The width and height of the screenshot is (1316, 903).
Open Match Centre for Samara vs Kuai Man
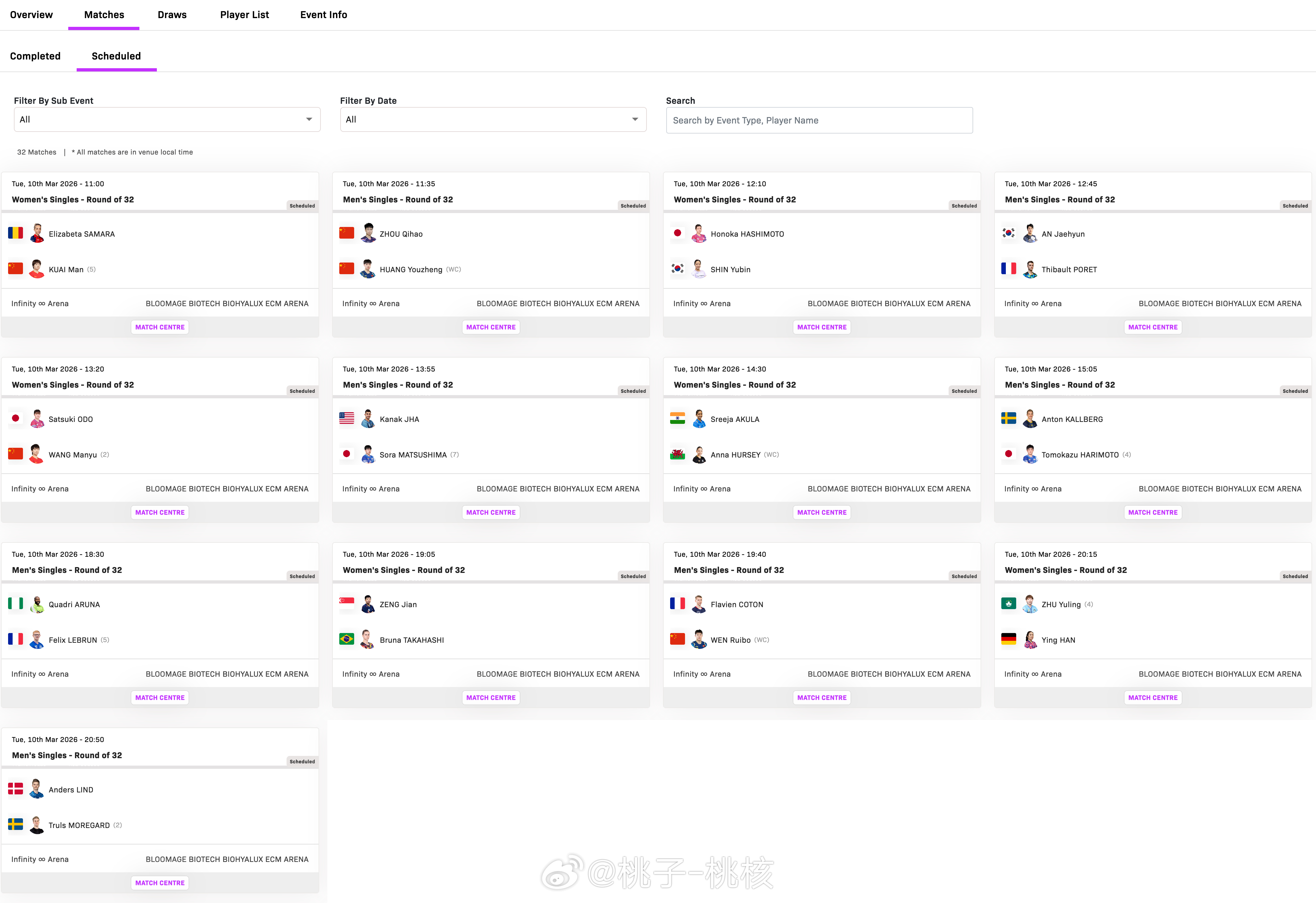coord(160,327)
